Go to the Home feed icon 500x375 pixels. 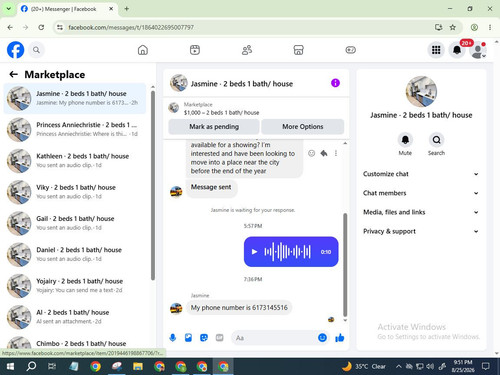click(143, 50)
